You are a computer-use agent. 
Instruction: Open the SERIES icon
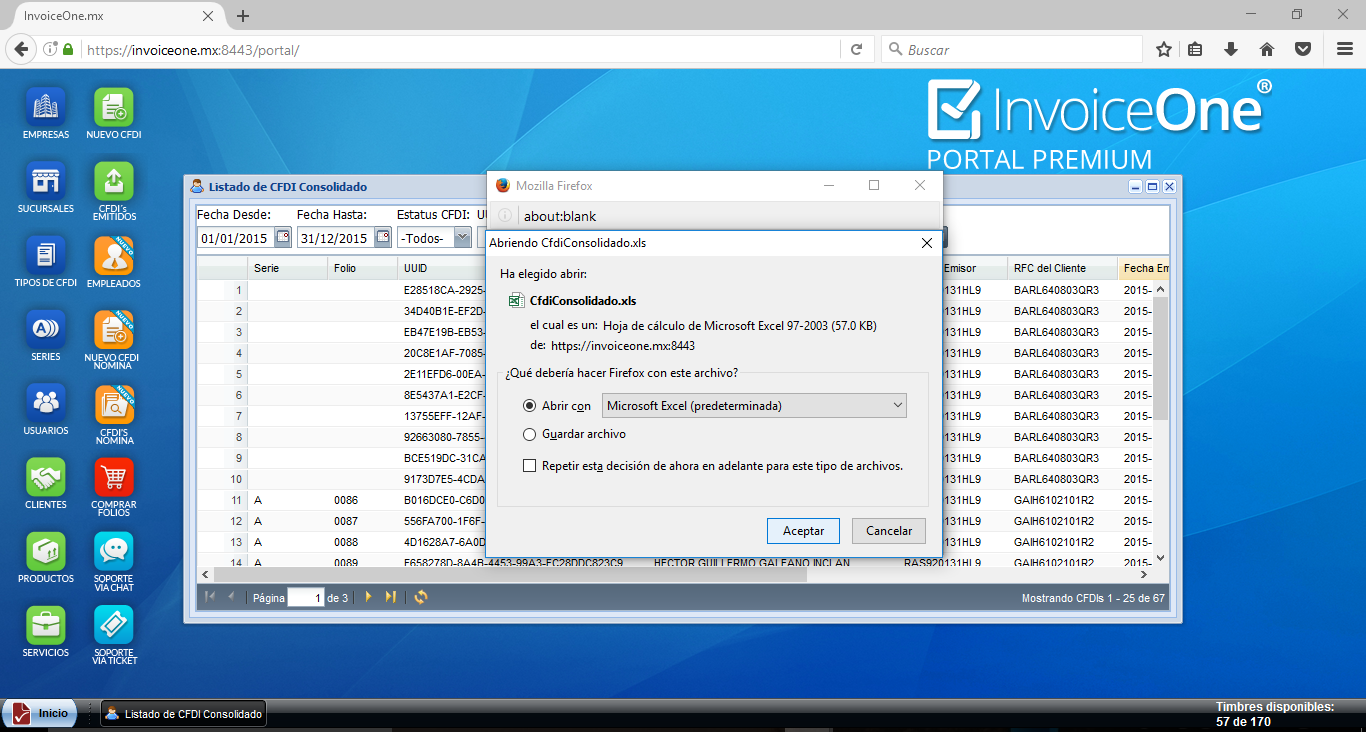(46, 330)
